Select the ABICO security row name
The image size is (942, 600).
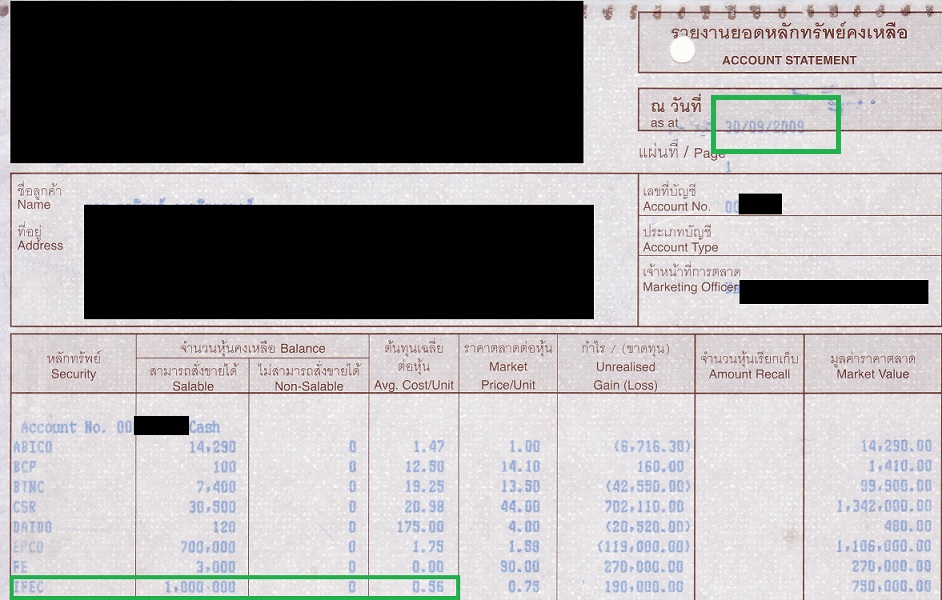click(33, 447)
